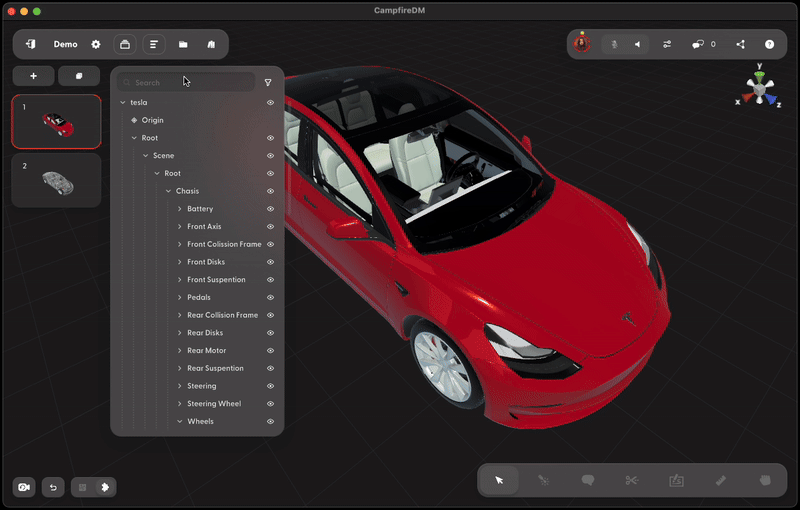Image resolution: width=800 pixels, height=510 pixels.
Task: Click the XYZ orientation gizmo
Action: pyautogui.click(x=760, y=89)
